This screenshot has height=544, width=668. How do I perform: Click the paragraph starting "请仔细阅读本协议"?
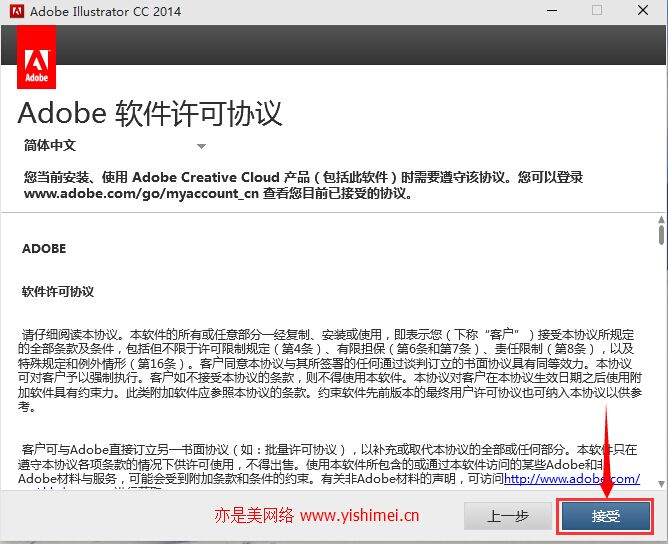tap(330, 370)
